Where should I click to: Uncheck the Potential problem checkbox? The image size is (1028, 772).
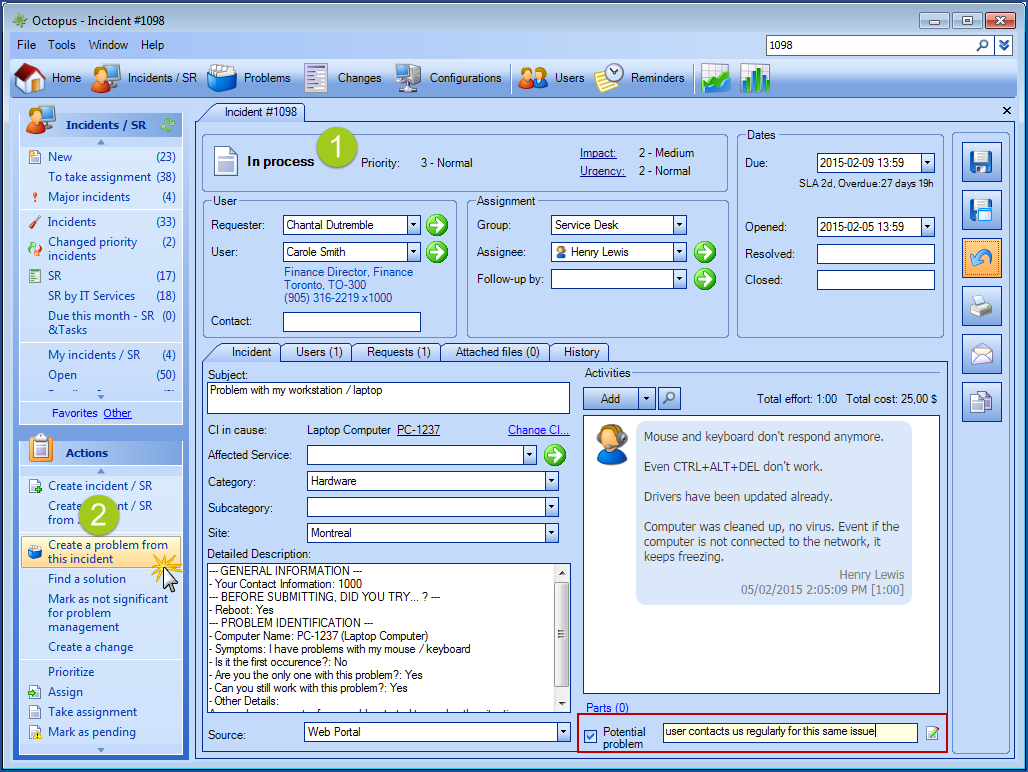point(591,737)
